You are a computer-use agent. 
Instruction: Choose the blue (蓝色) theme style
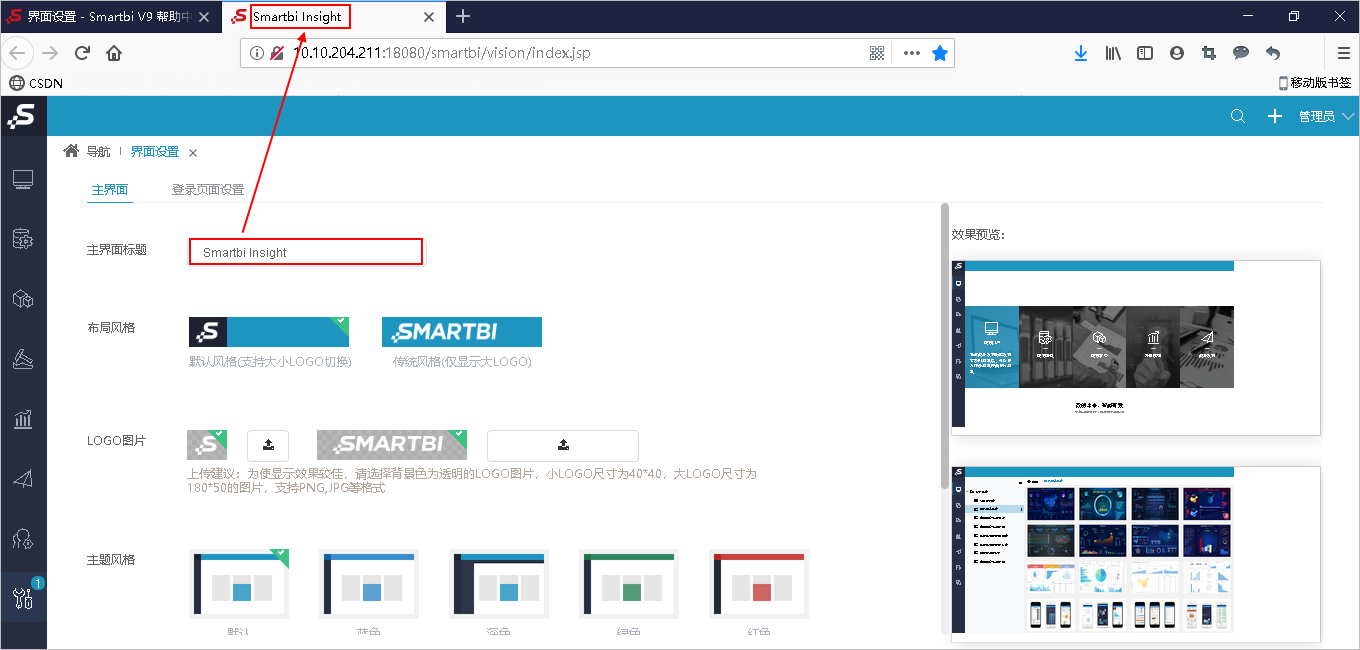(x=369, y=584)
